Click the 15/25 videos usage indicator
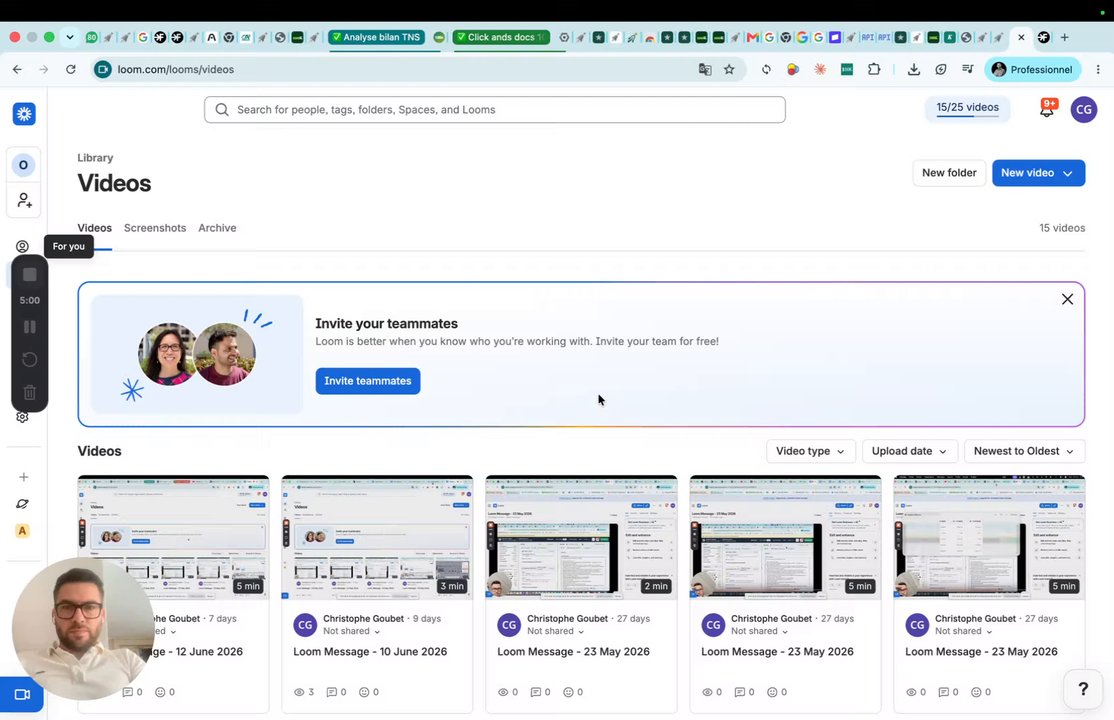1114x720 pixels. 967,109
